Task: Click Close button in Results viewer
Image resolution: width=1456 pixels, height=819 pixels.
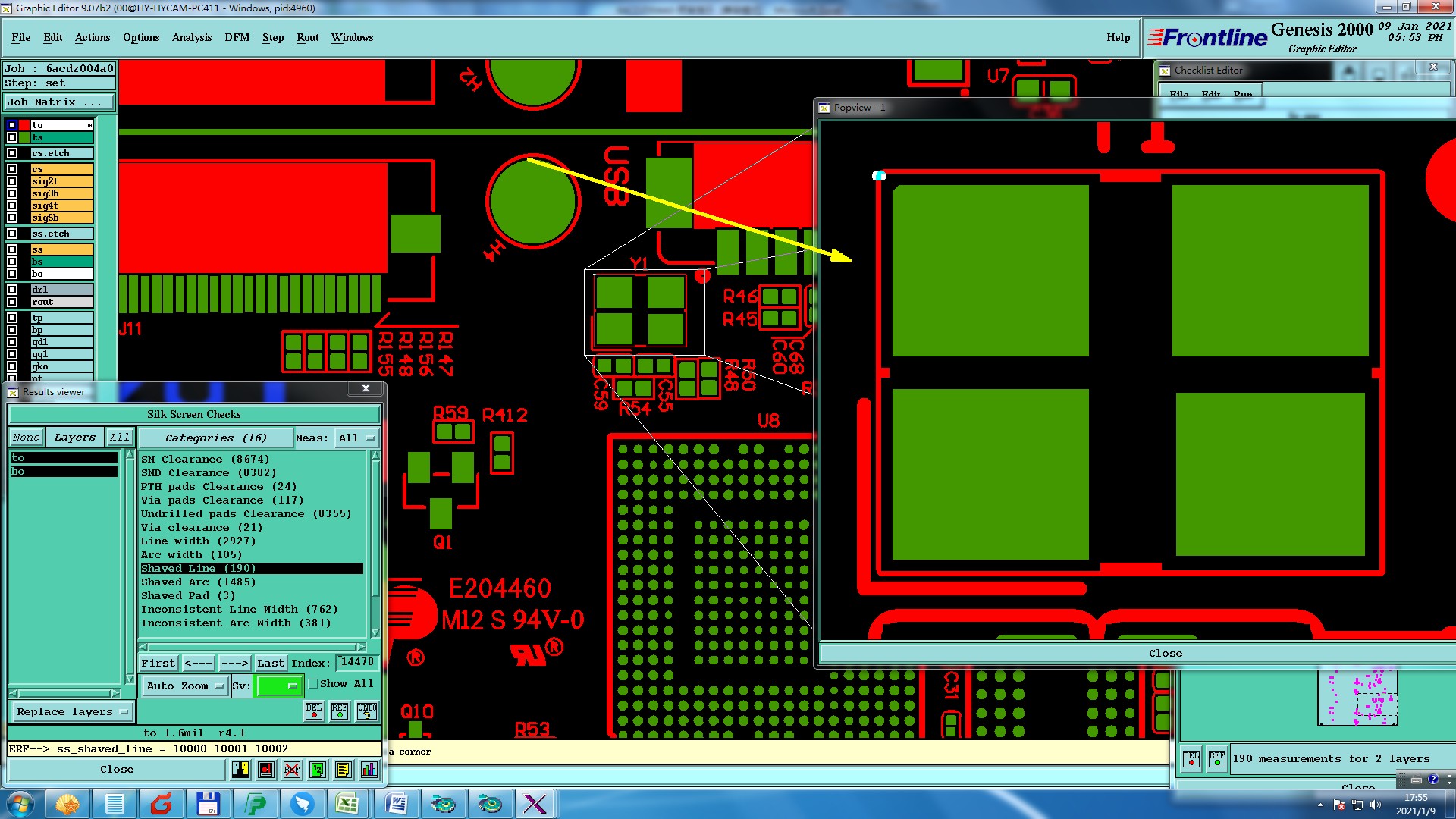Action: click(x=117, y=770)
